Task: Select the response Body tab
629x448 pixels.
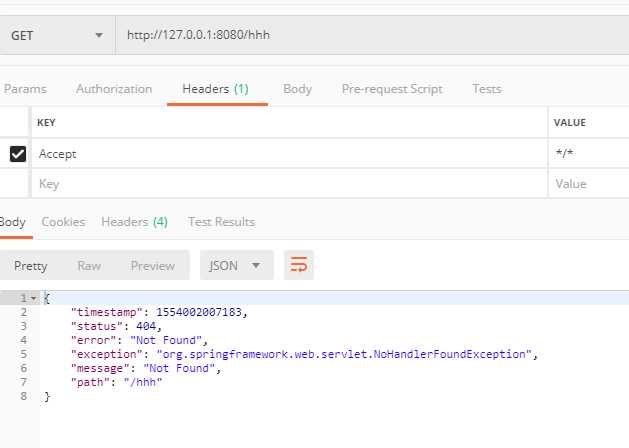Action: click(x=13, y=222)
